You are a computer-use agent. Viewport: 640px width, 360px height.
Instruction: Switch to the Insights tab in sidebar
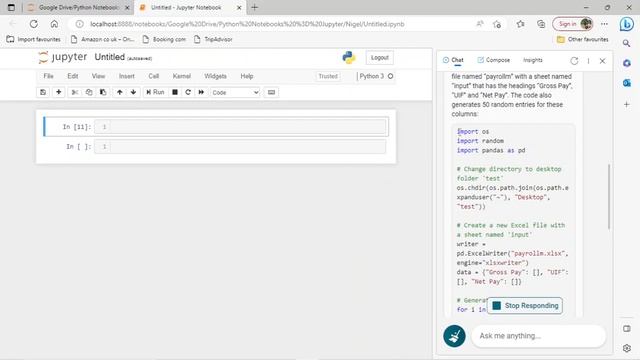(533, 60)
